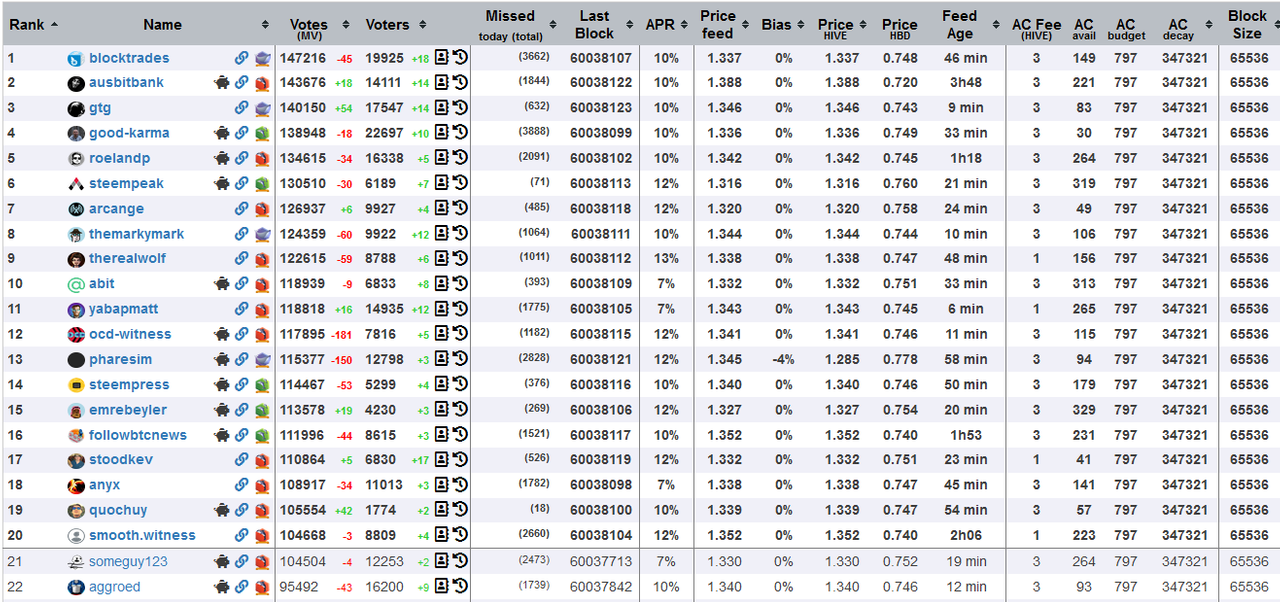
Task: Click the green cube icon for good-karma
Action: coord(262,133)
